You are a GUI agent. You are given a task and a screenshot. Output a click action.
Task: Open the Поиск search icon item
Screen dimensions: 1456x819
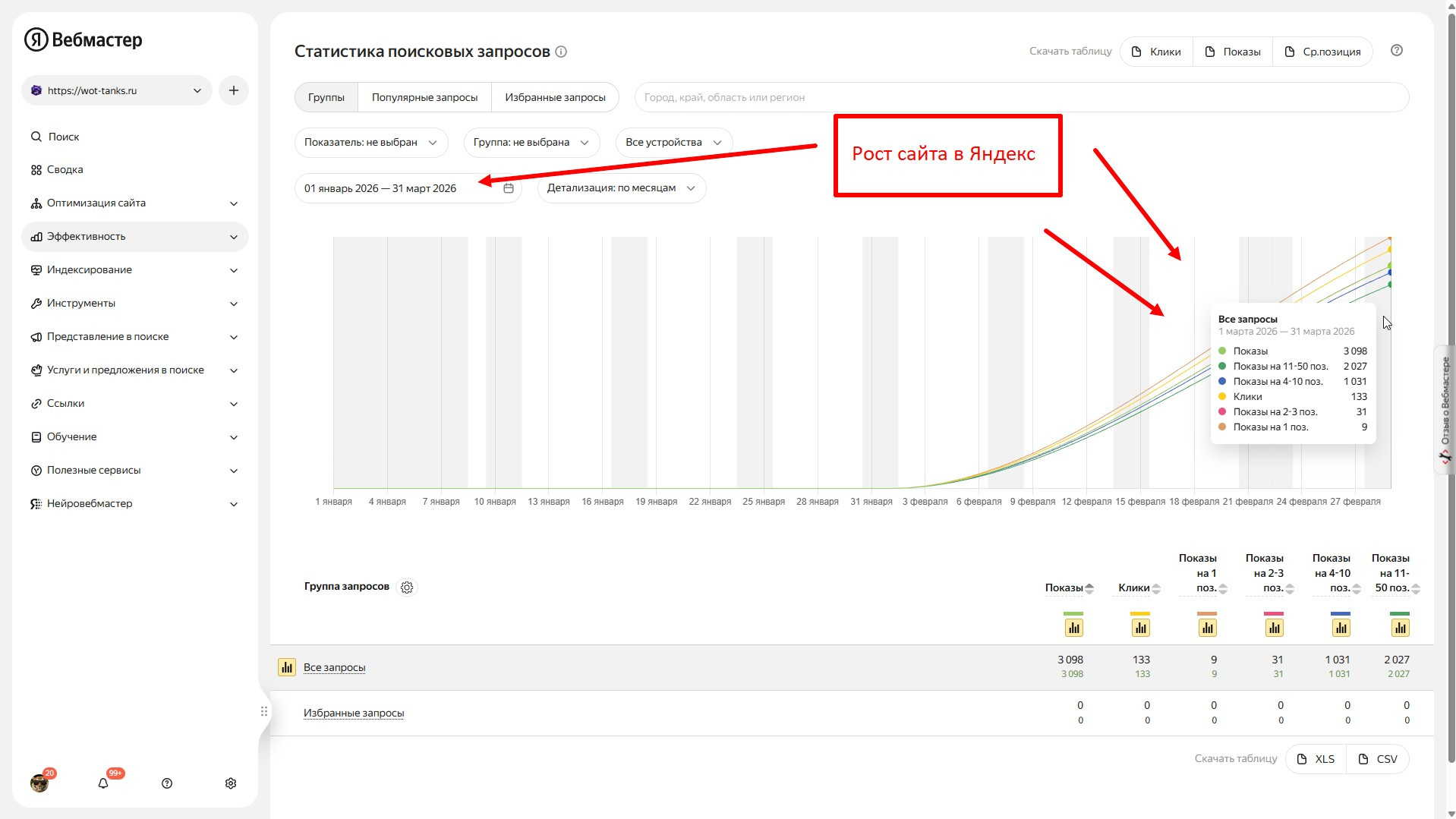click(x=55, y=137)
